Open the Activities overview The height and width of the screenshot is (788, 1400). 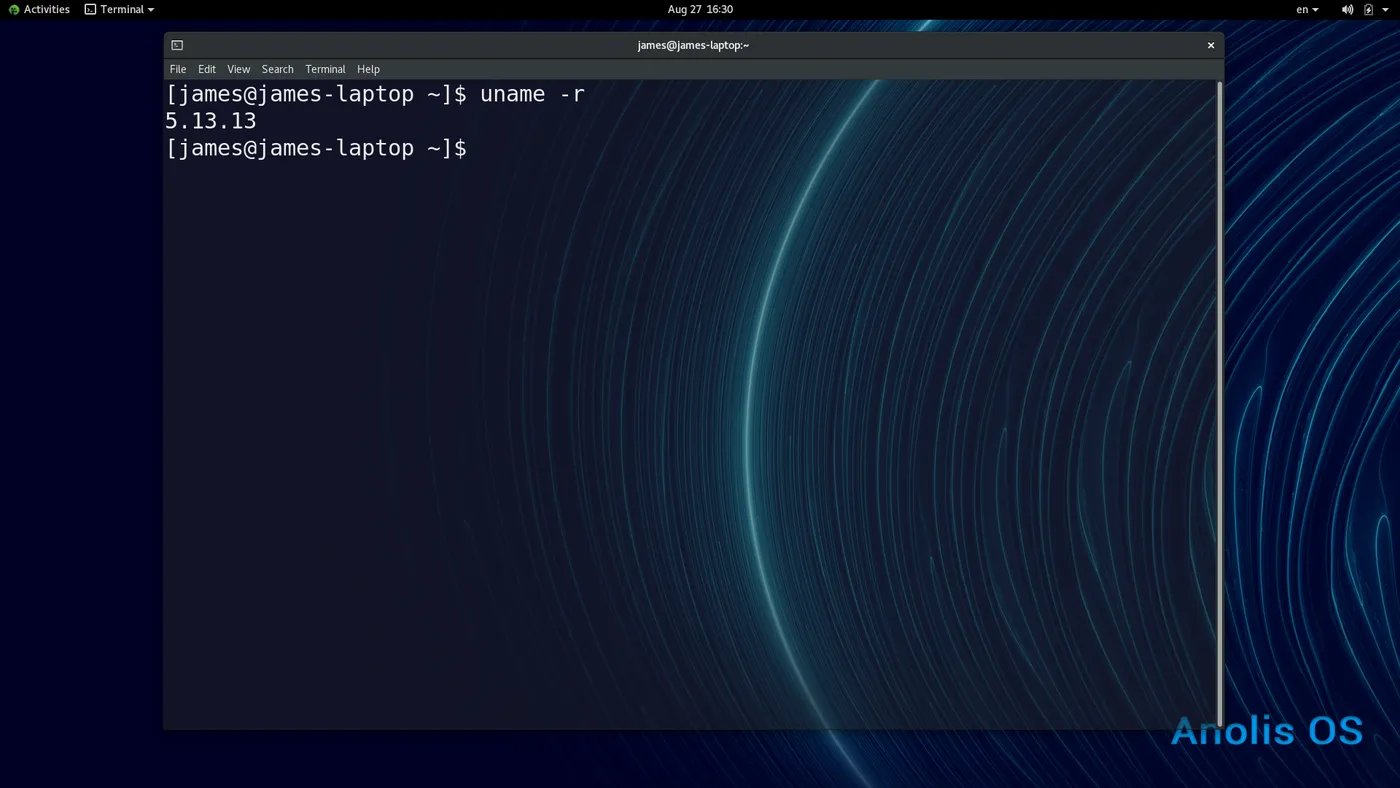pyautogui.click(x=39, y=9)
